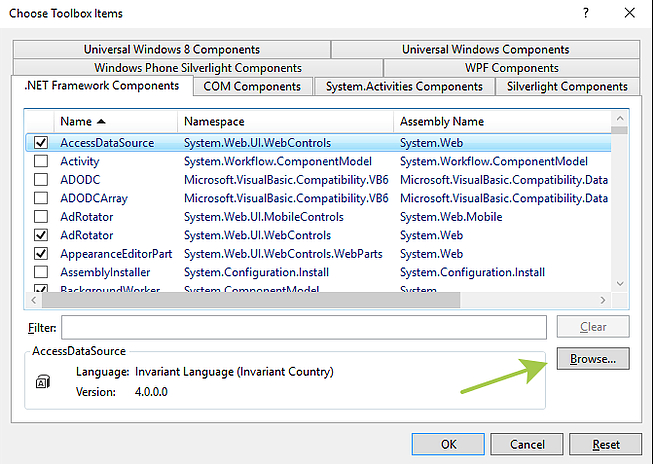
Task: Sort by the Namespace column header
Action: pos(285,121)
